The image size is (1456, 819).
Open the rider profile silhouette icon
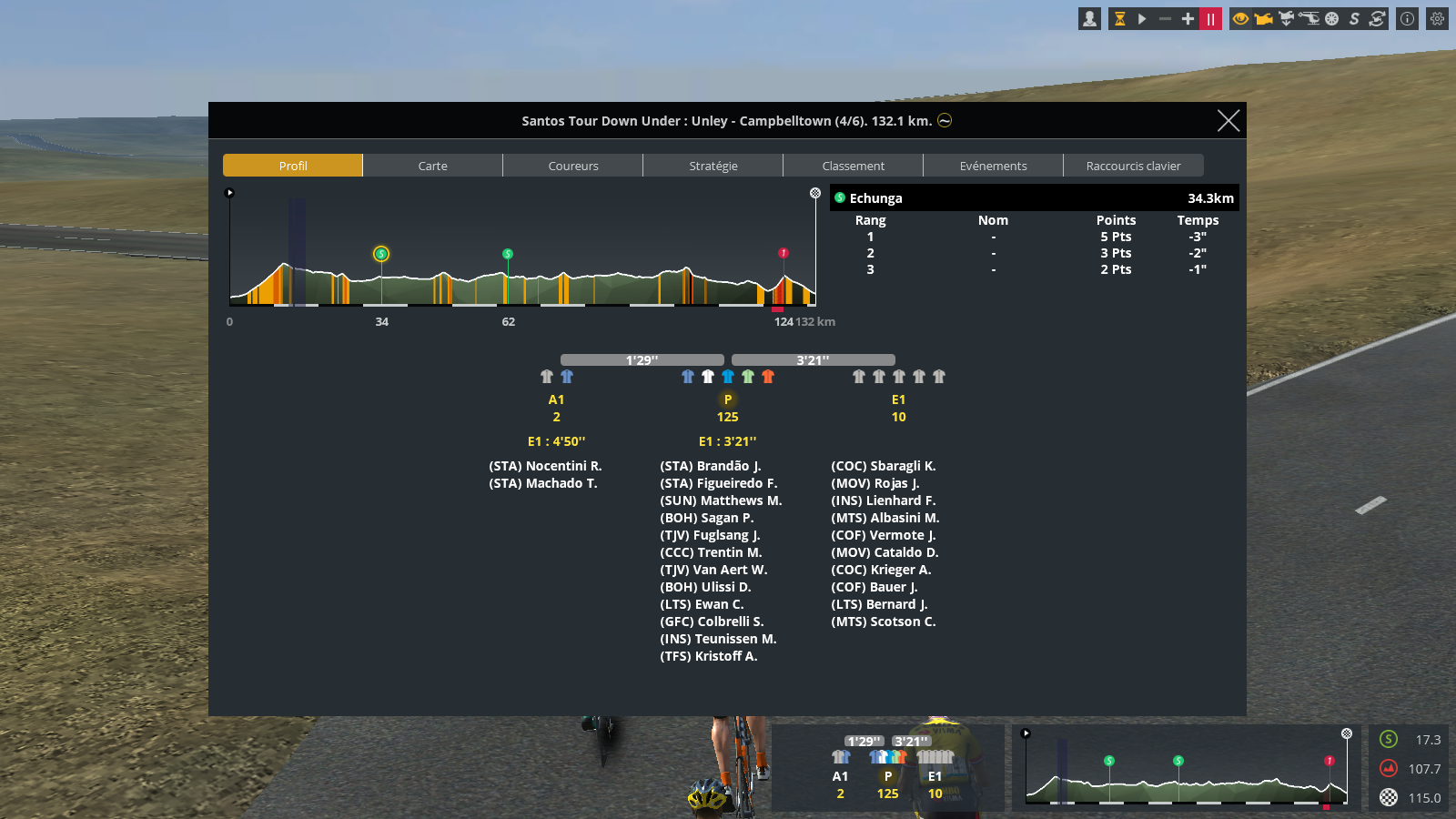[x=1089, y=18]
